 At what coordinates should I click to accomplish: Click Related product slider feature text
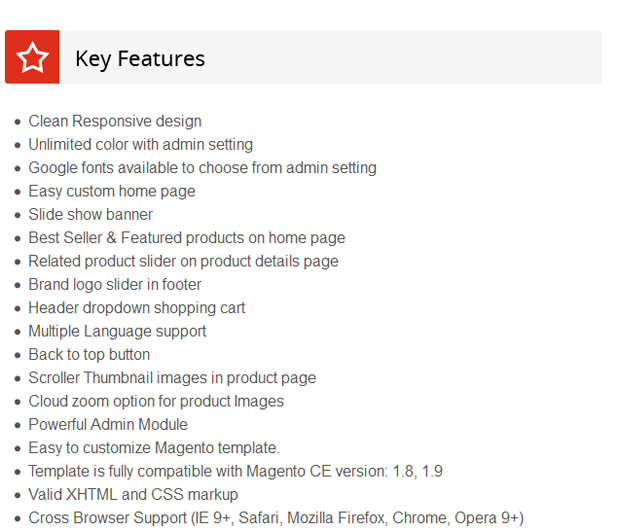click(183, 261)
